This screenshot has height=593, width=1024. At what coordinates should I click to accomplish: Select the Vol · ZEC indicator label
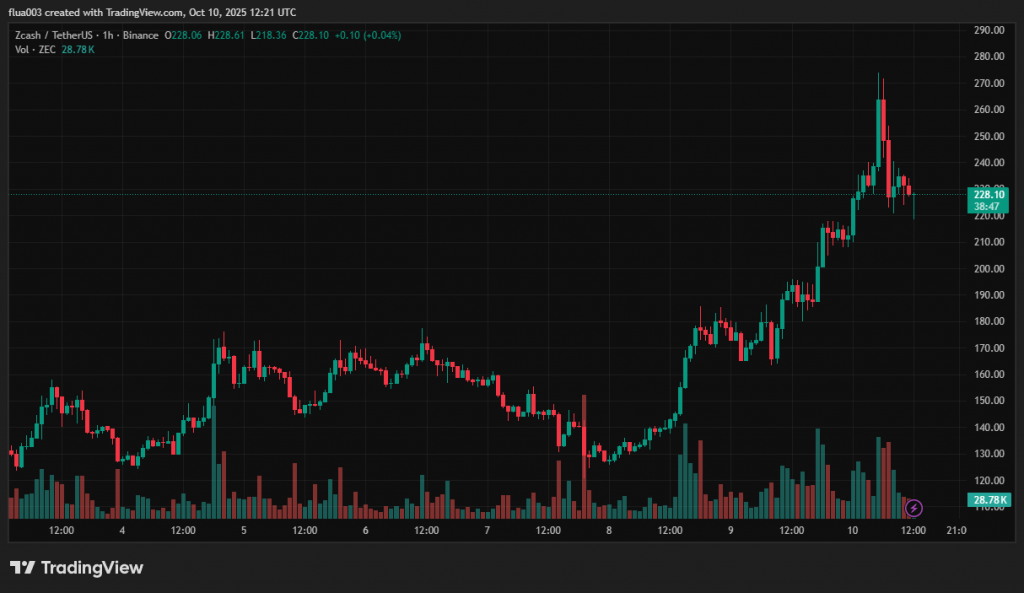[34, 49]
